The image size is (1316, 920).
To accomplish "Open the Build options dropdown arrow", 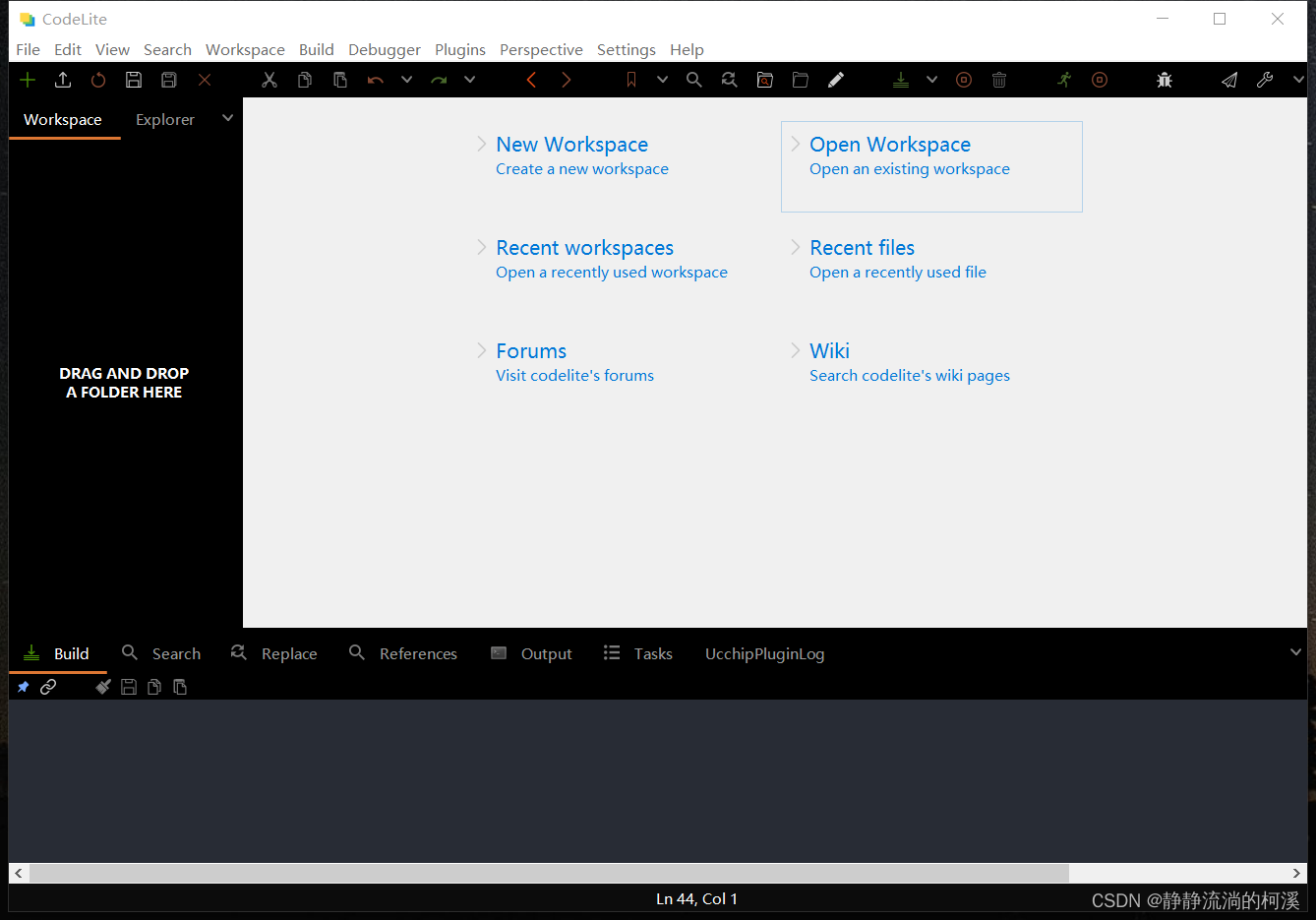I will coord(931,80).
